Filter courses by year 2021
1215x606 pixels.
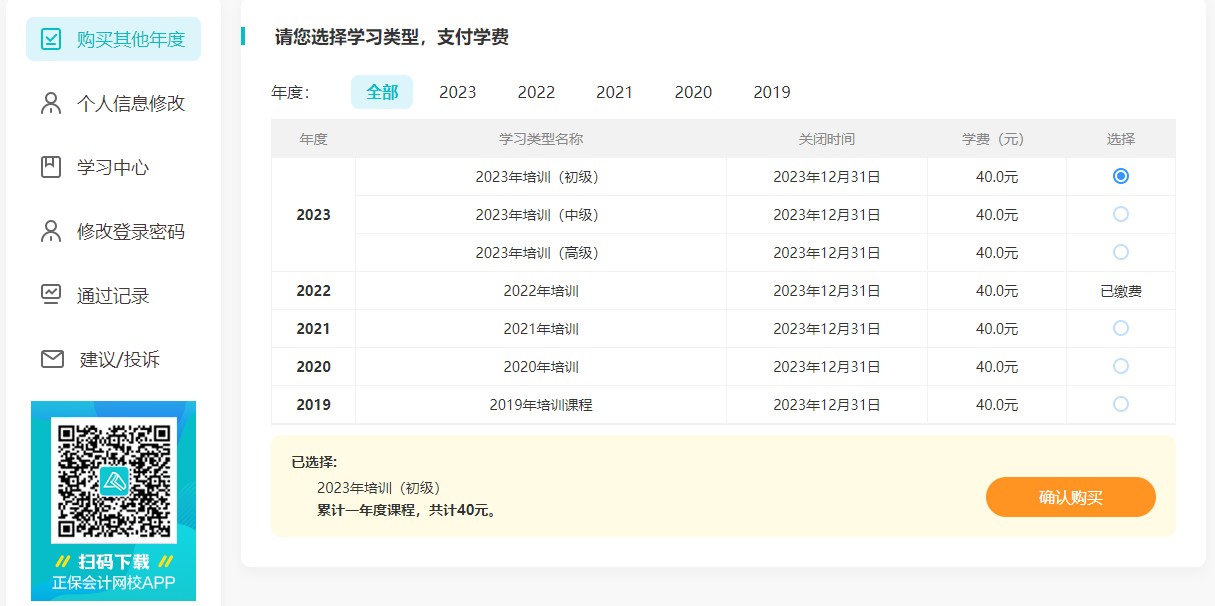point(614,92)
